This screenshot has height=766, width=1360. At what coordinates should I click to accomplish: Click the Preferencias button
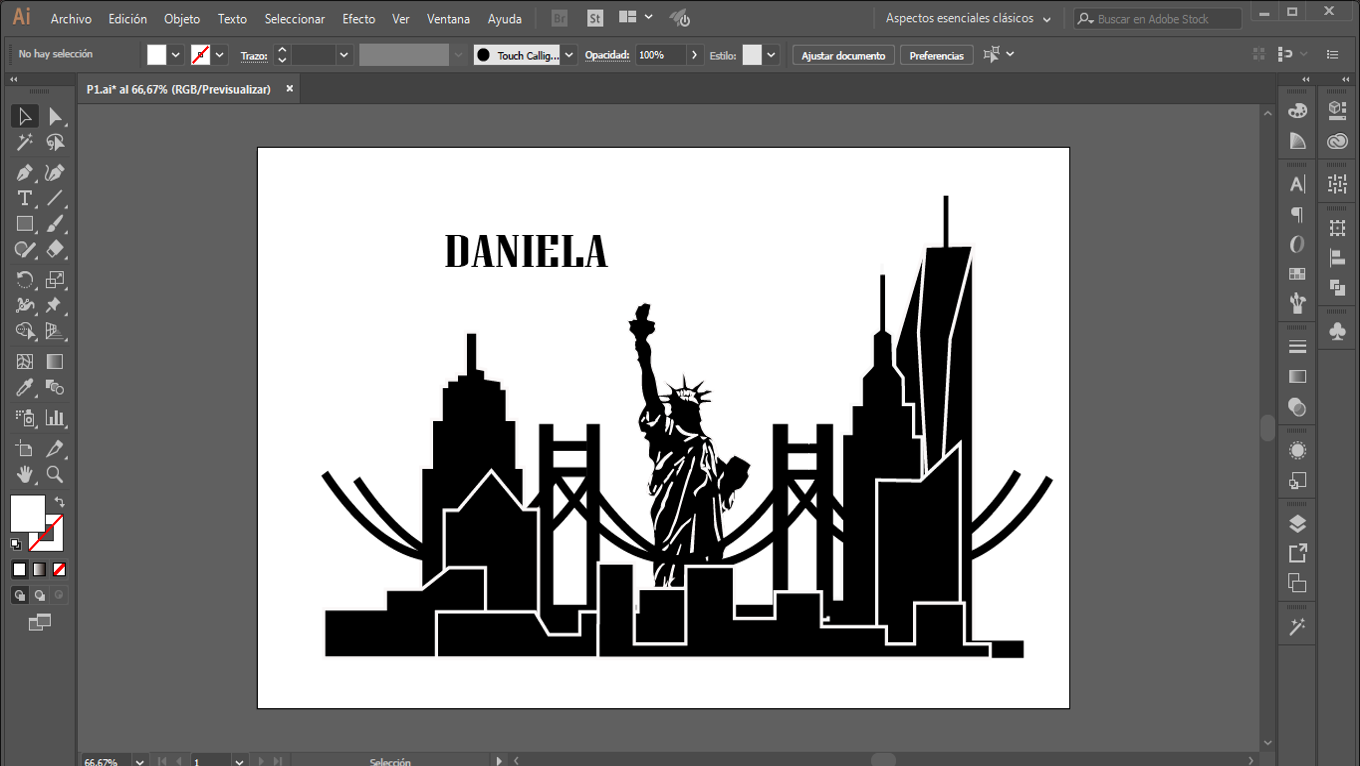(x=937, y=55)
